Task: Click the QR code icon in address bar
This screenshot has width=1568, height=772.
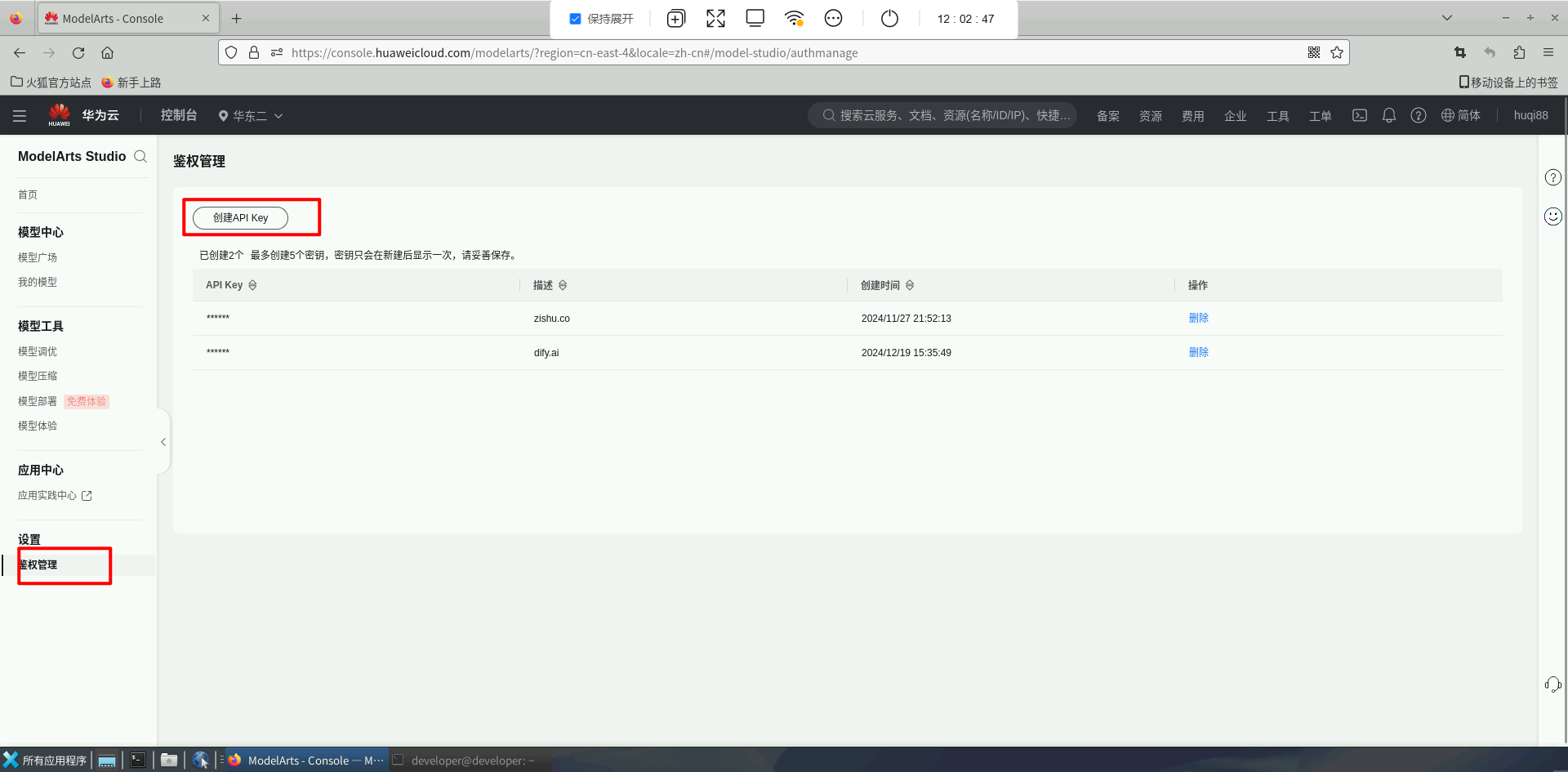Action: coord(1314,52)
